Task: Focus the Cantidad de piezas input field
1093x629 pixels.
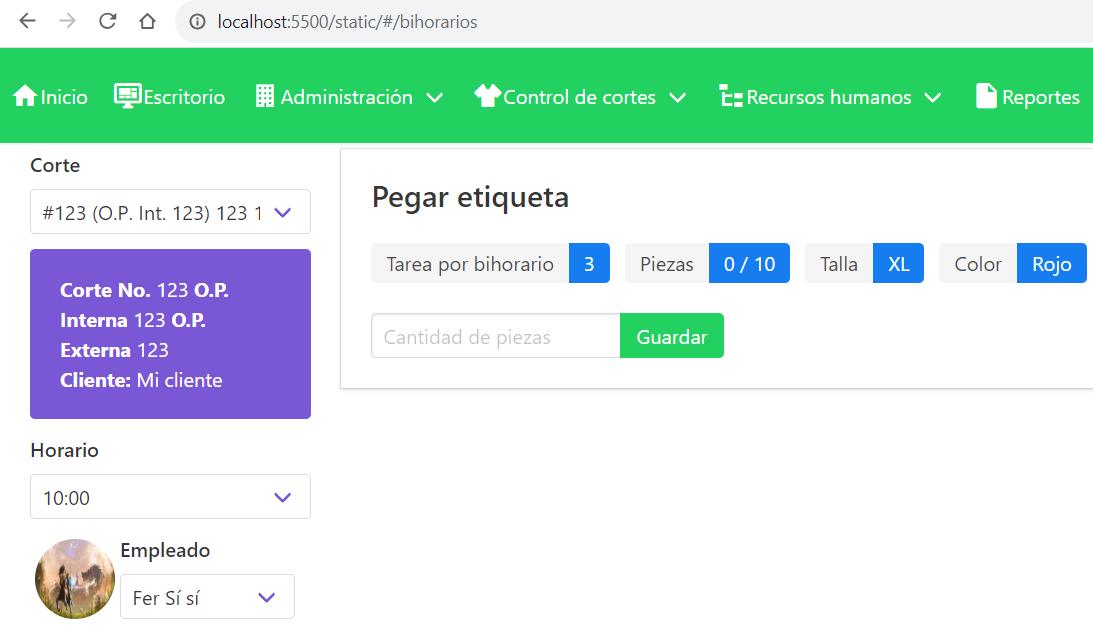Action: pos(495,336)
